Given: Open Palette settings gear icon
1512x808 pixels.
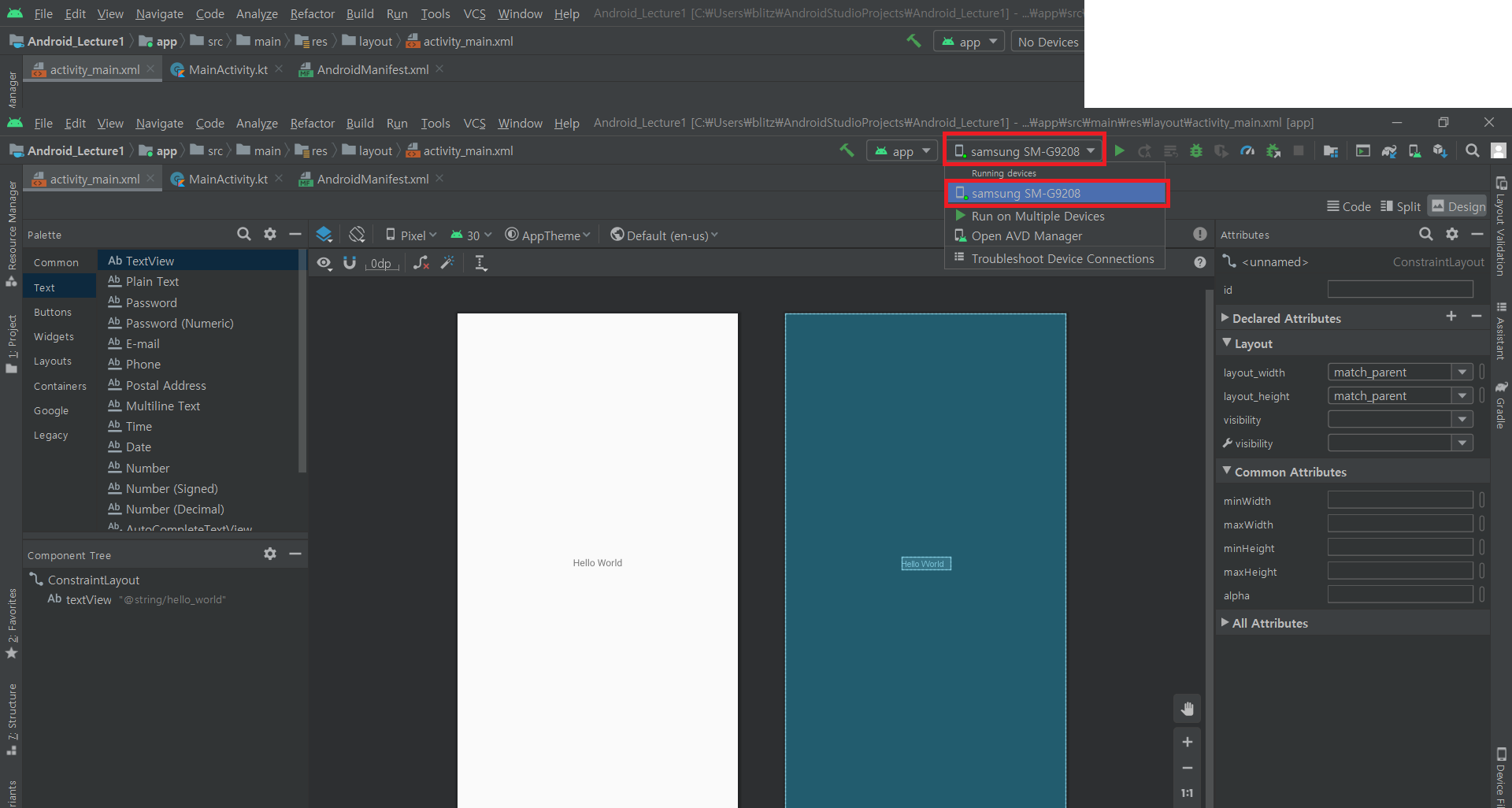Looking at the screenshot, I should coord(270,234).
